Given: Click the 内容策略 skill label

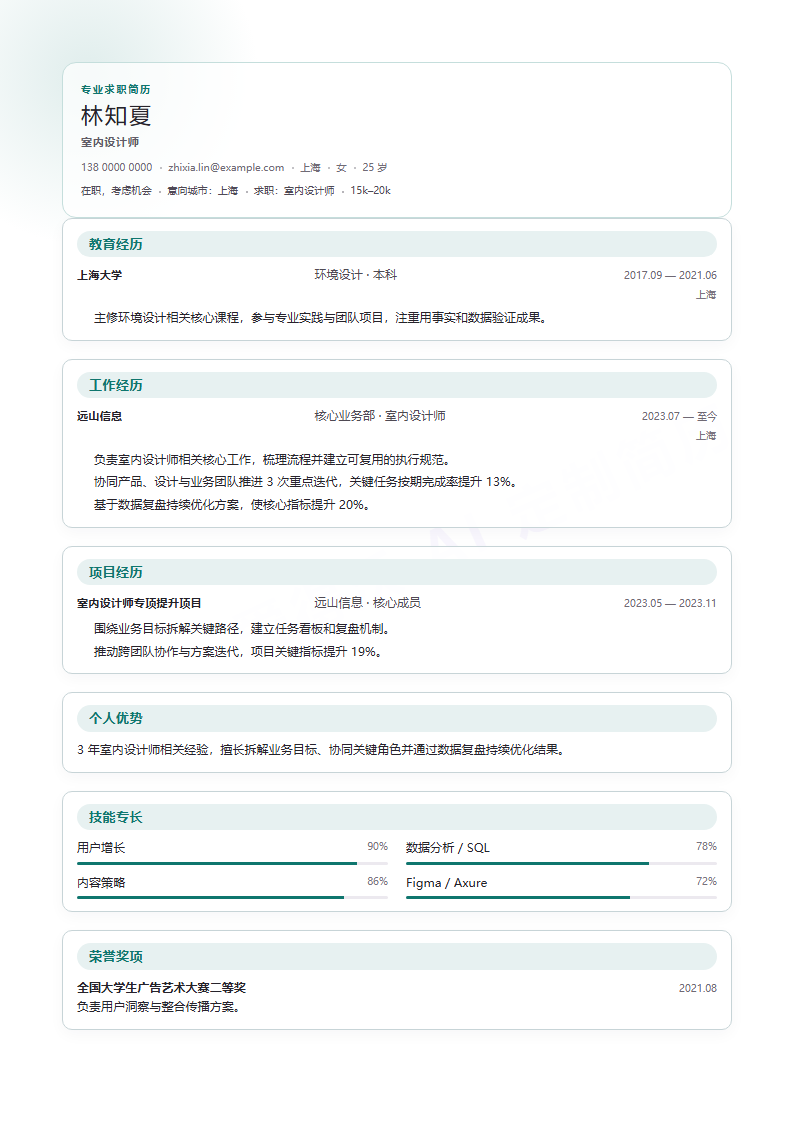Looking at the screenshot, I should 101,883.
